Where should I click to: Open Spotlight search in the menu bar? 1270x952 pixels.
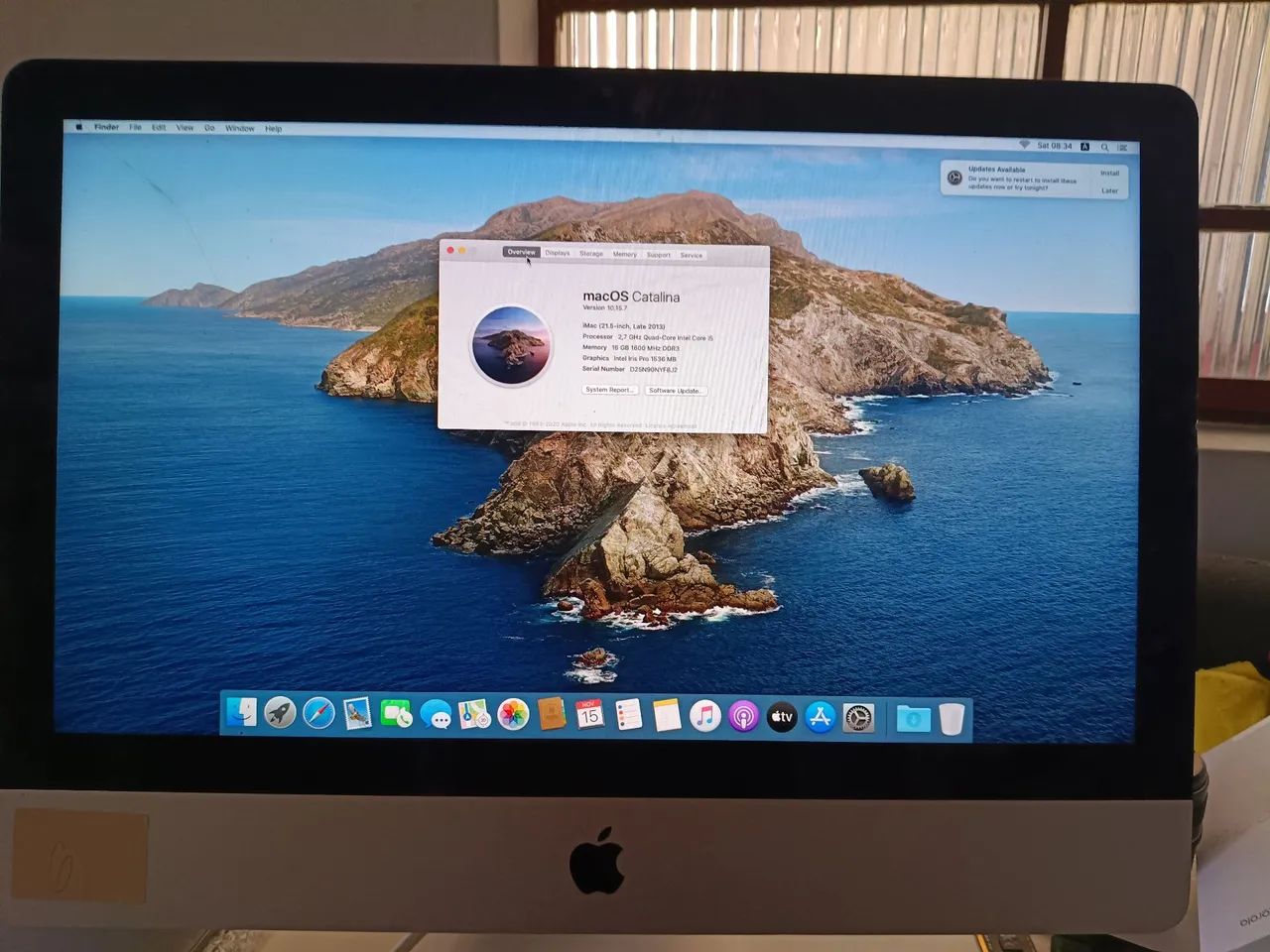tap(1104, 146)
